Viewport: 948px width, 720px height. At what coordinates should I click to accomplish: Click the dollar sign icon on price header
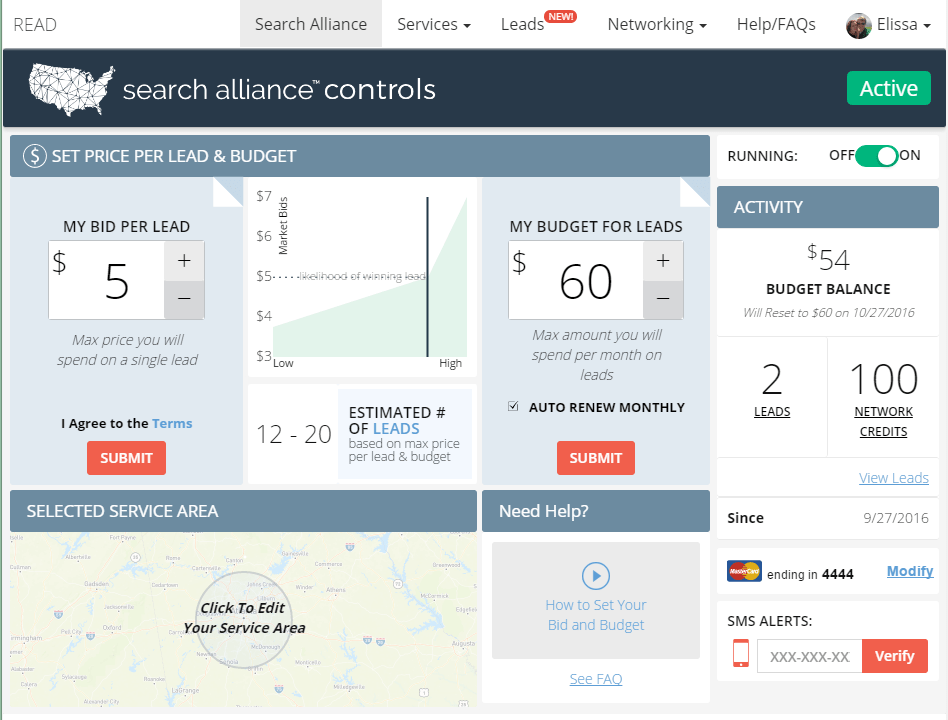click(x=36, y=156)
